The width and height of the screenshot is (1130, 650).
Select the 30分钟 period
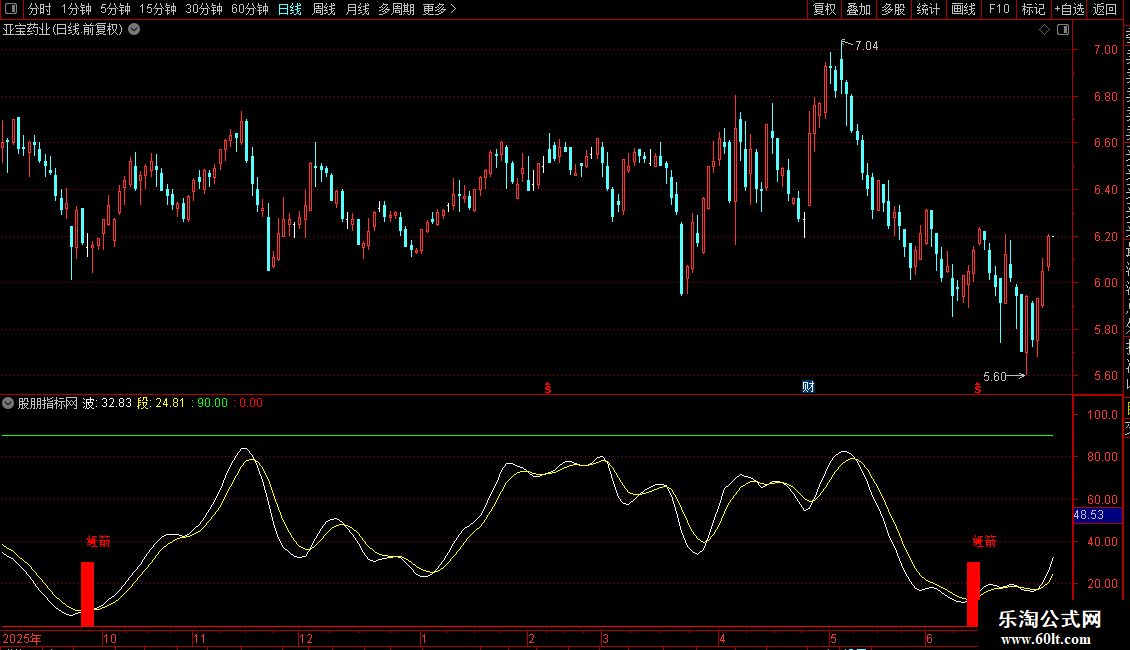click(x=203, y=9)
